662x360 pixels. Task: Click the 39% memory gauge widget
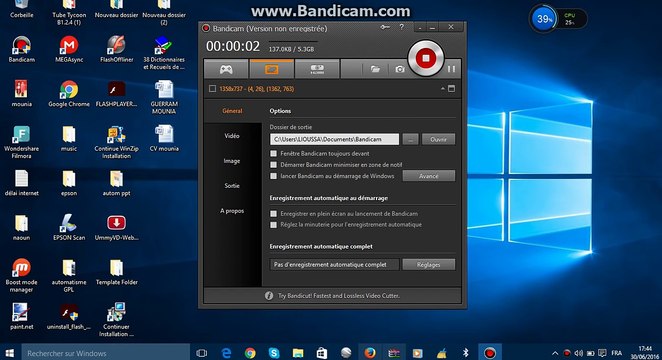tap(543, 19)
